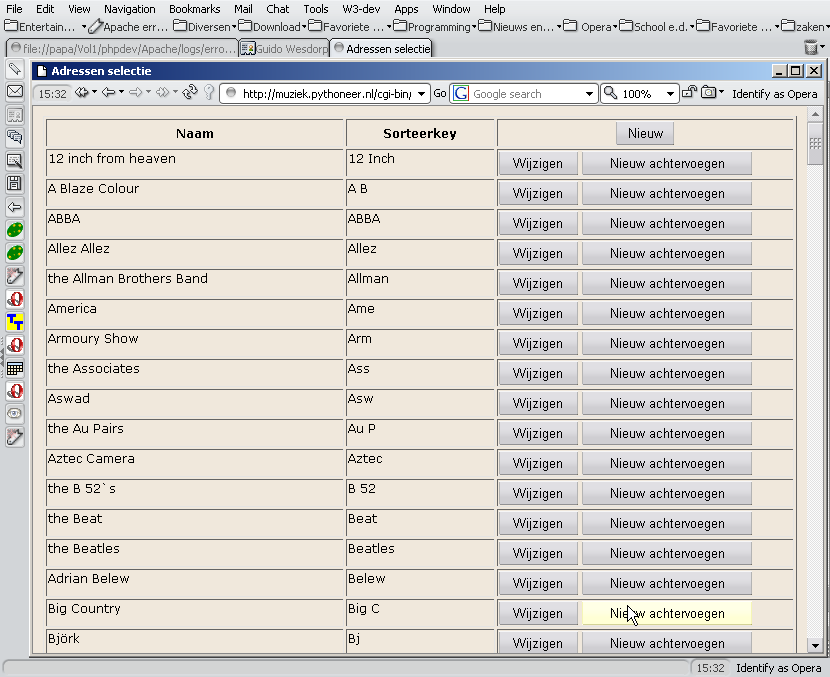Click Wijzigen for the Björk row
This screenshot has width=830, height=677.
pos(537,644)
